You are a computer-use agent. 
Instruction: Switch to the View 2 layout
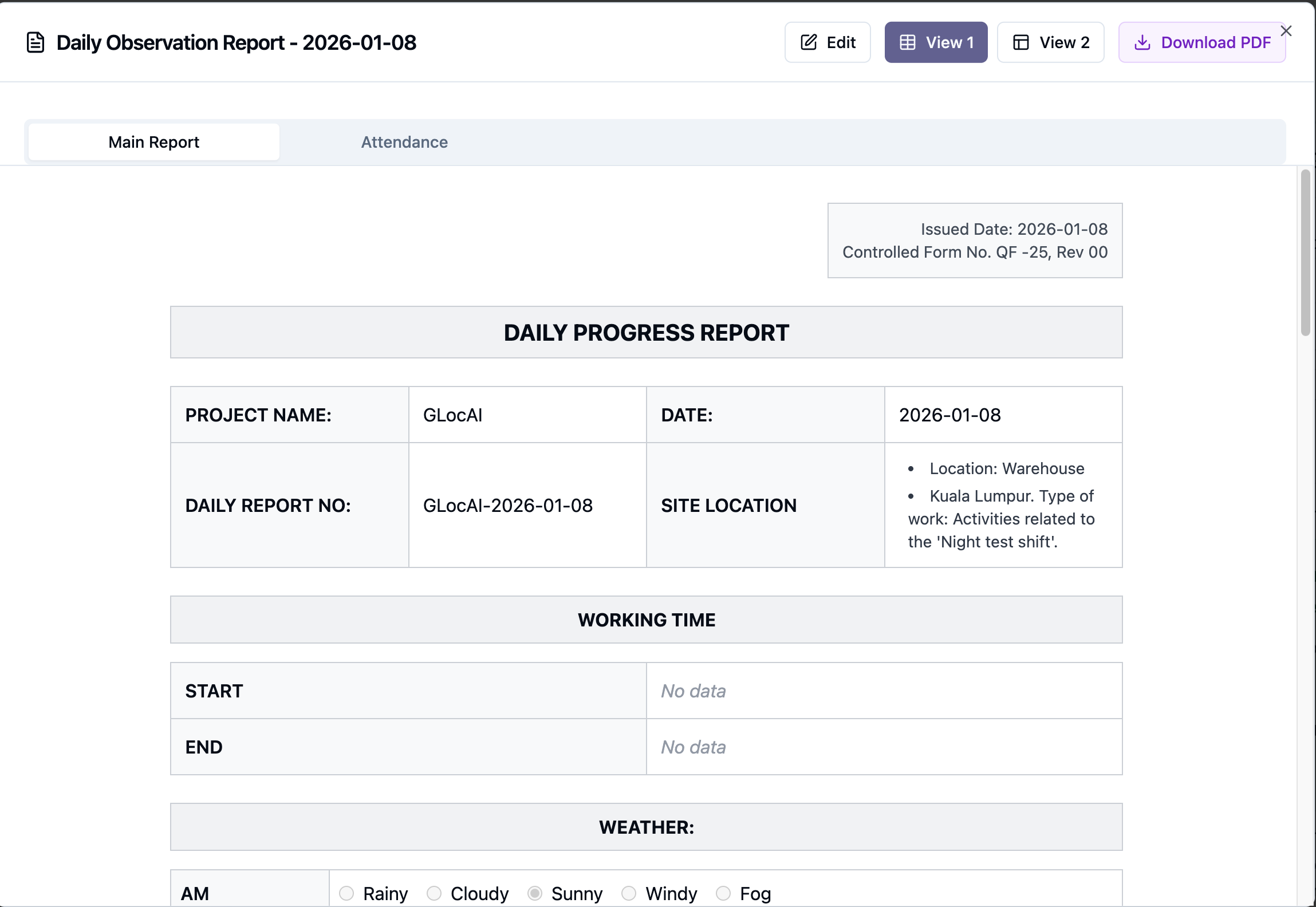tap(1050, 42)
